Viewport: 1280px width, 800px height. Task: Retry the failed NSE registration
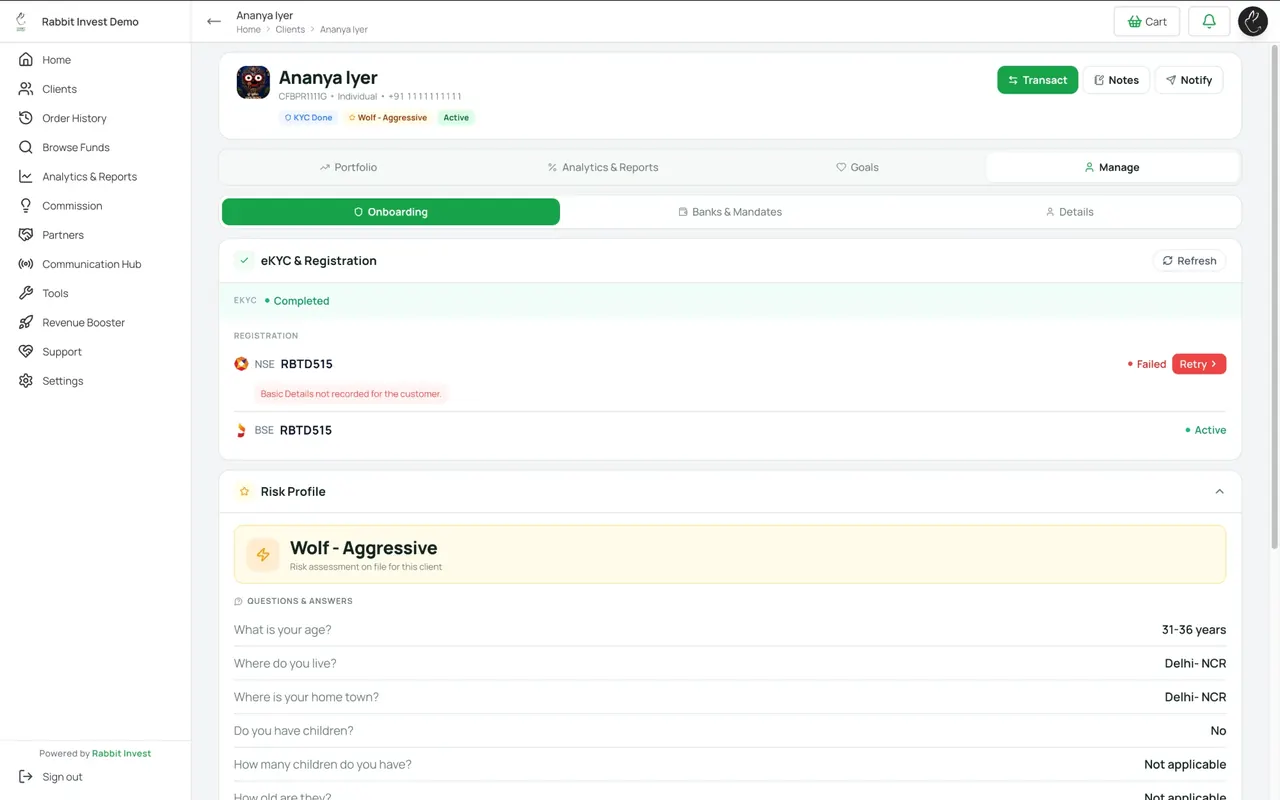pyautogui.click(x=1199, y=364)
